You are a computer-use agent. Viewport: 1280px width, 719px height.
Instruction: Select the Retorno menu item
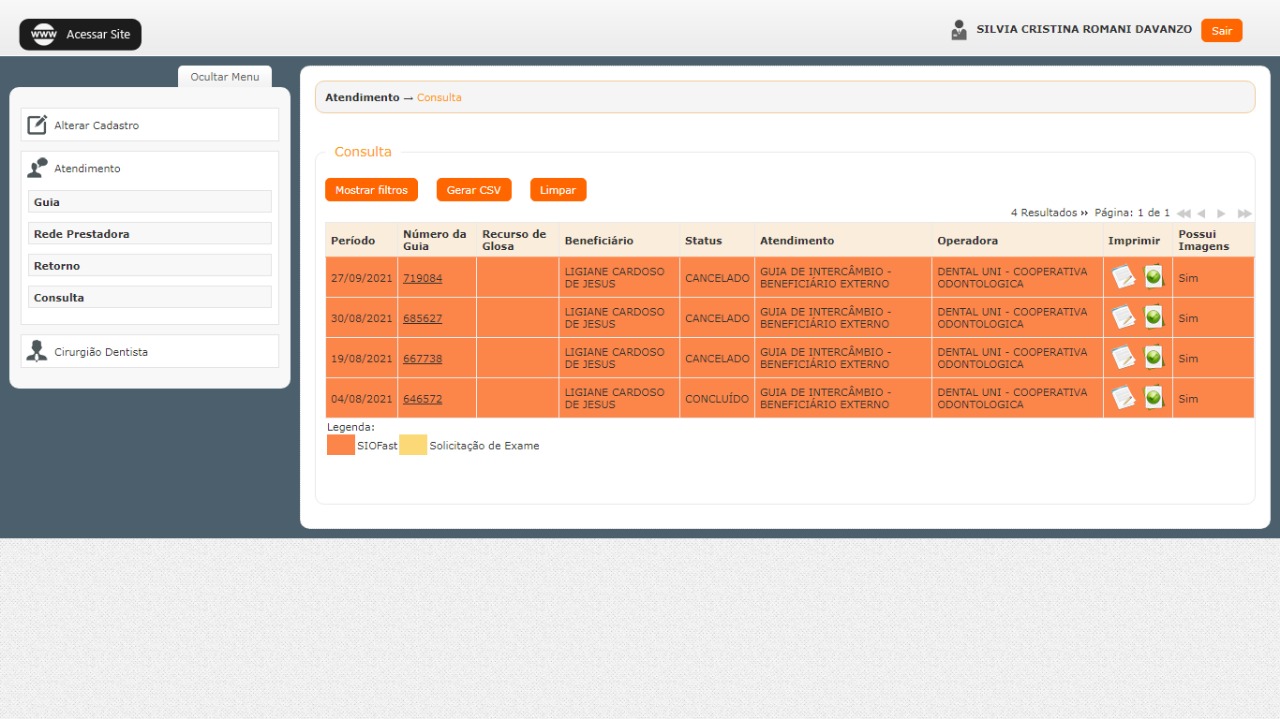(x=150, y=266)
